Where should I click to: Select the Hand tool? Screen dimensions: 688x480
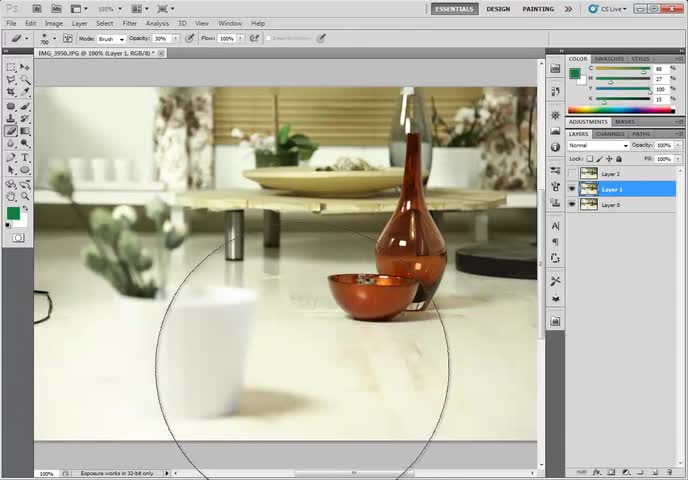[11, 197]
